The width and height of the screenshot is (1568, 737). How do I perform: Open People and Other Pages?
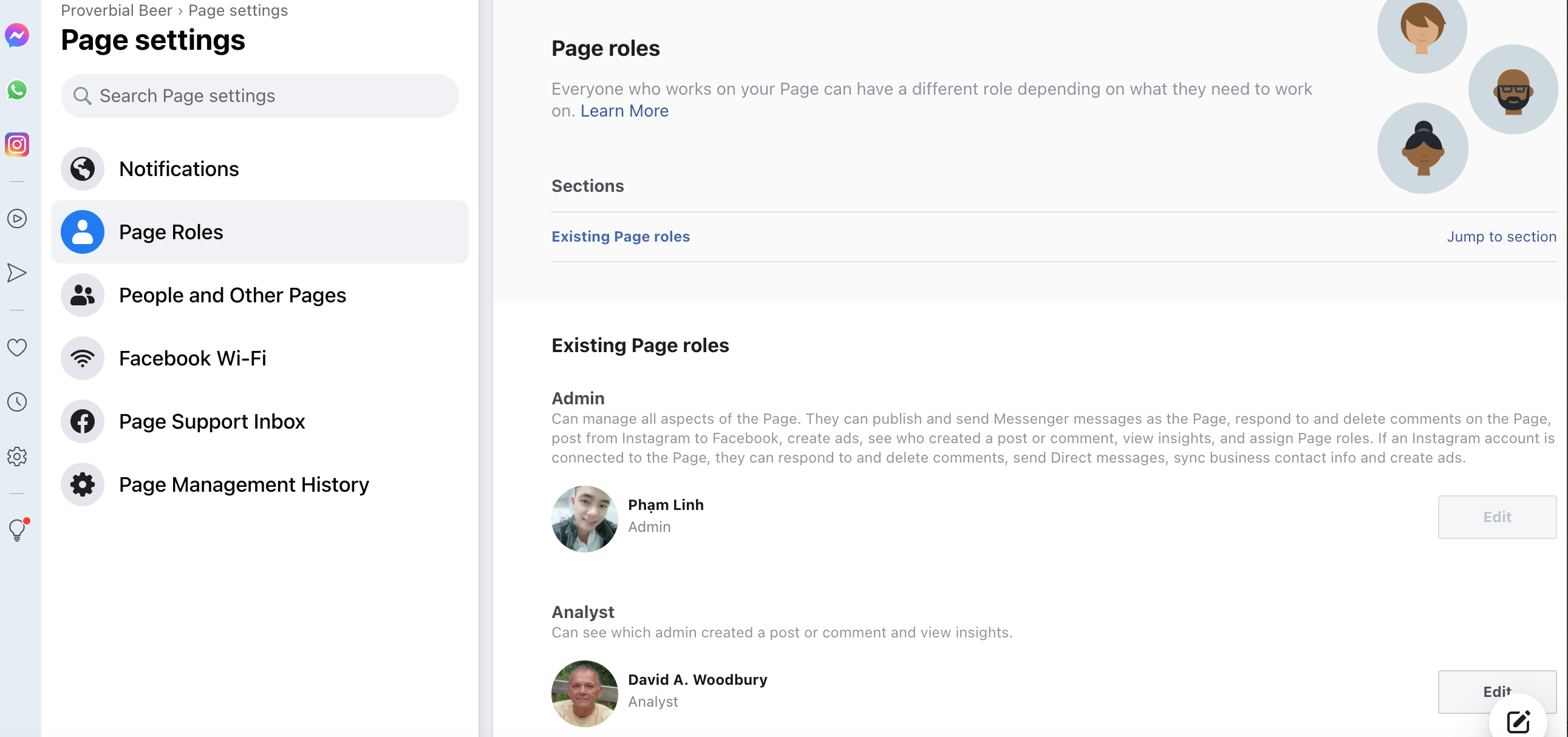click(x=232, y=295)
